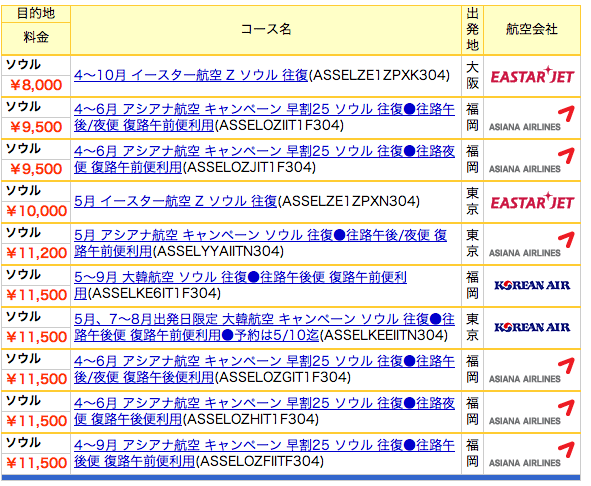Screen dimensions: 591x486
Task: Click the ¥8,000 price
Action: pyautogui.click(x=36, y=85)
